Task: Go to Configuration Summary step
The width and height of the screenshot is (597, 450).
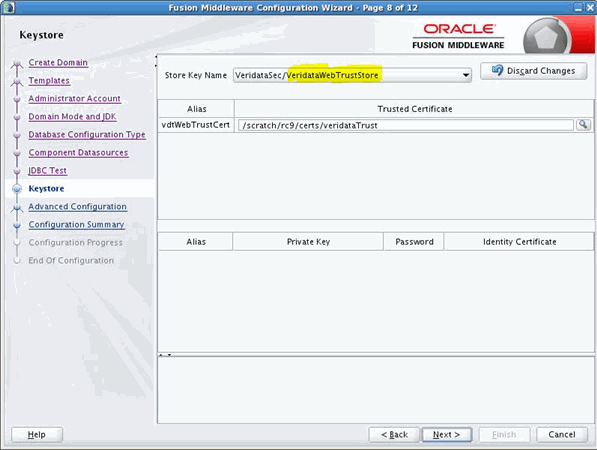Action: [x=77, y=224]
